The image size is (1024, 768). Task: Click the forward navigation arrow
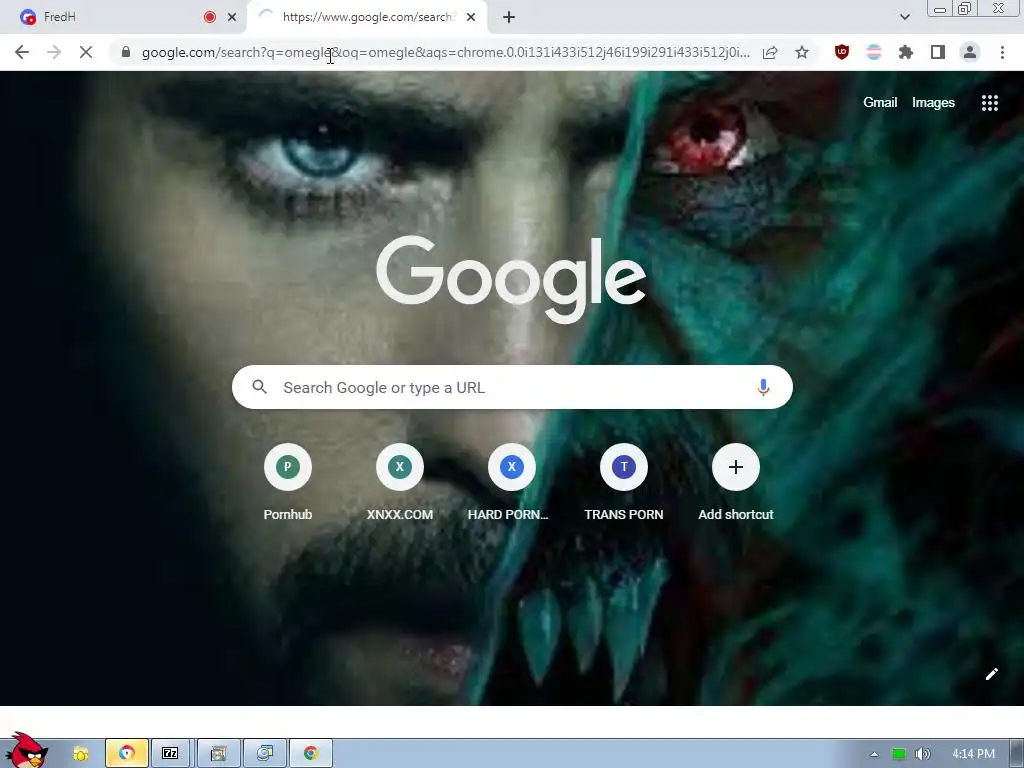pyautogui.click(x=54, y=52)
